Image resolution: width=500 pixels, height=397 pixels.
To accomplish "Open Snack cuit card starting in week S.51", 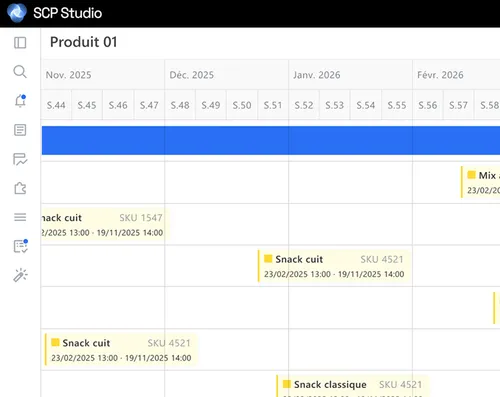I will pos(334,266).
